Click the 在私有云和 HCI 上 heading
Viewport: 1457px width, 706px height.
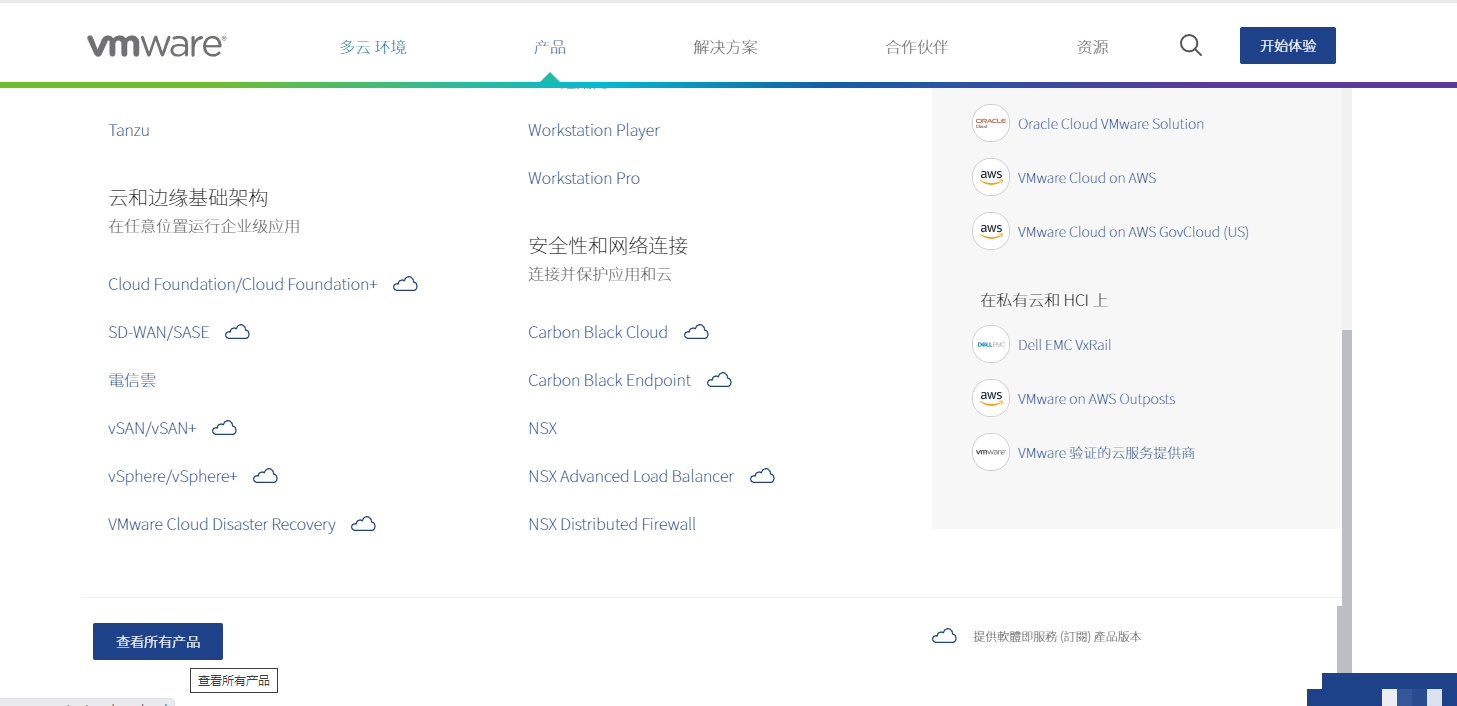tap(1044, 300)
